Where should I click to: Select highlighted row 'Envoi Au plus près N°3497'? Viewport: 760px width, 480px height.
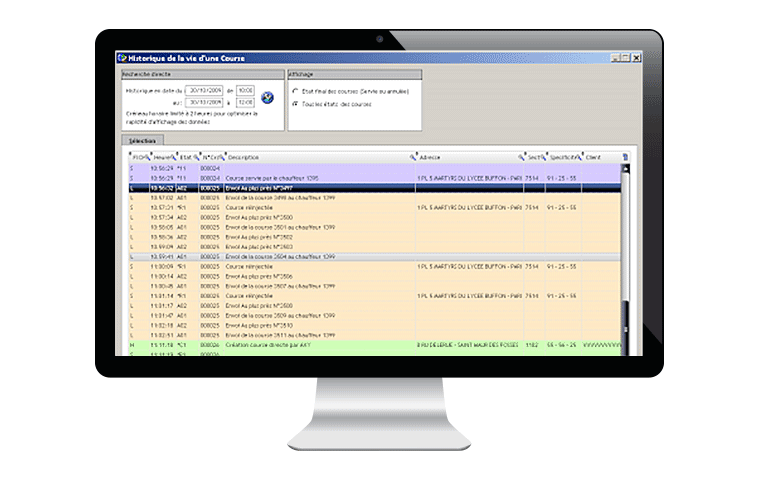pyautogui.click(x=375, y=188)
